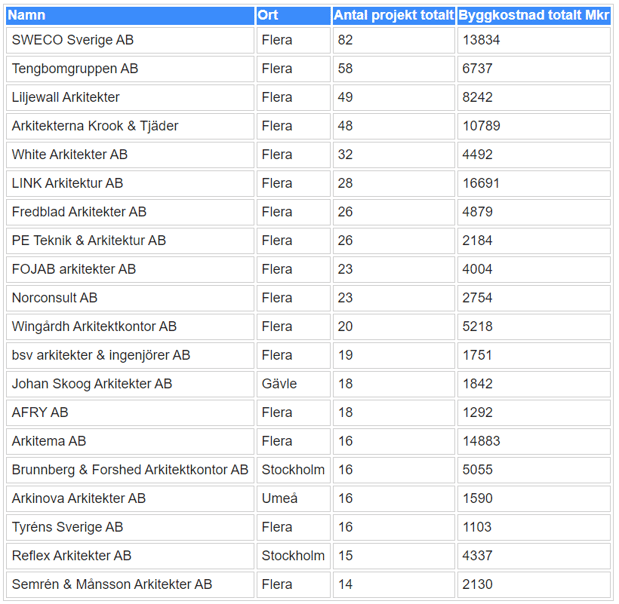This screenshot has width=619, height=604.
Task: Click Flera in the SWECO Sverige row
Action: (x=293, y=40)
